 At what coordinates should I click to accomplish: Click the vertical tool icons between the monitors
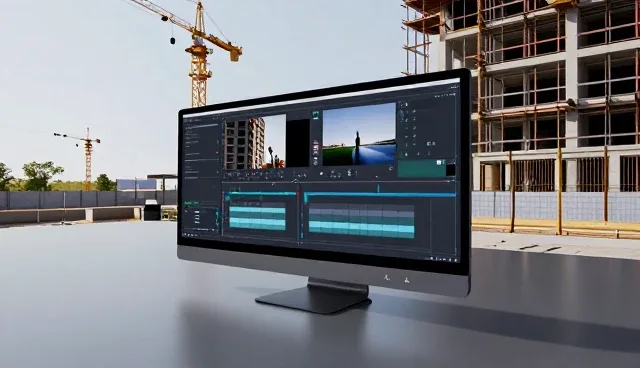pos(316,153)
